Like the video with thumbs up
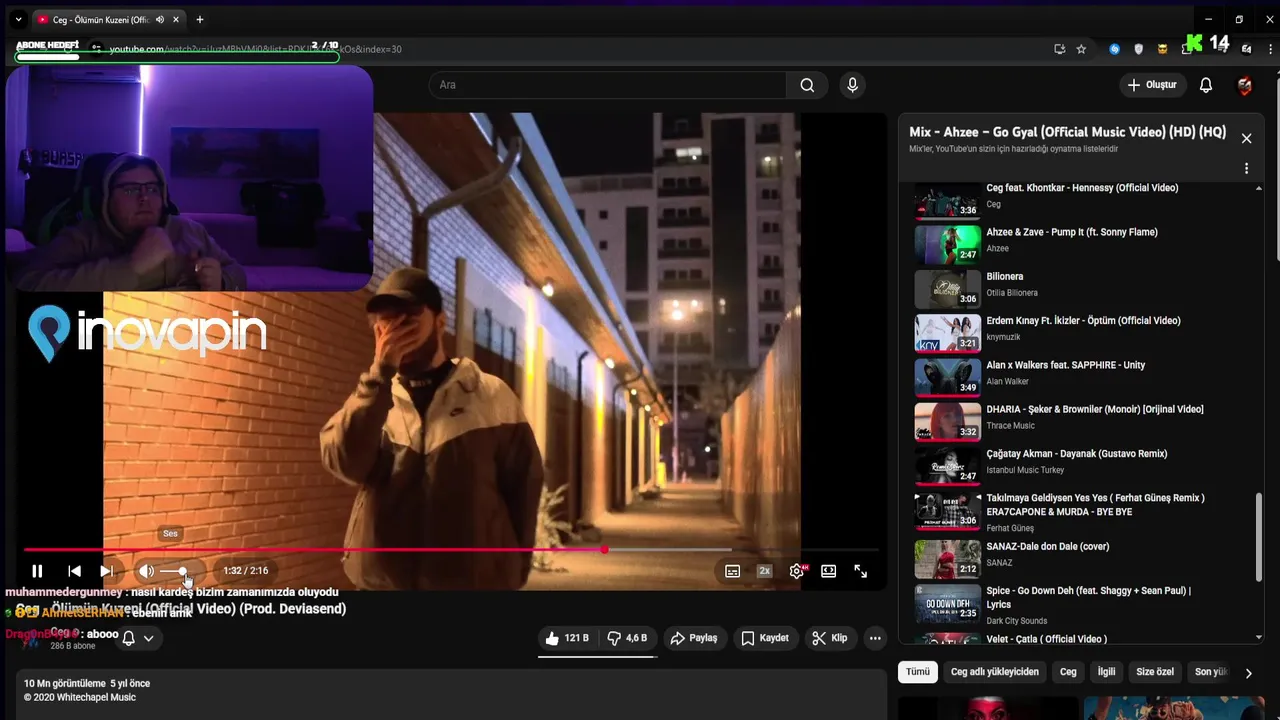Viewport: 1280px width, 720px height. [x=567, y=638]
